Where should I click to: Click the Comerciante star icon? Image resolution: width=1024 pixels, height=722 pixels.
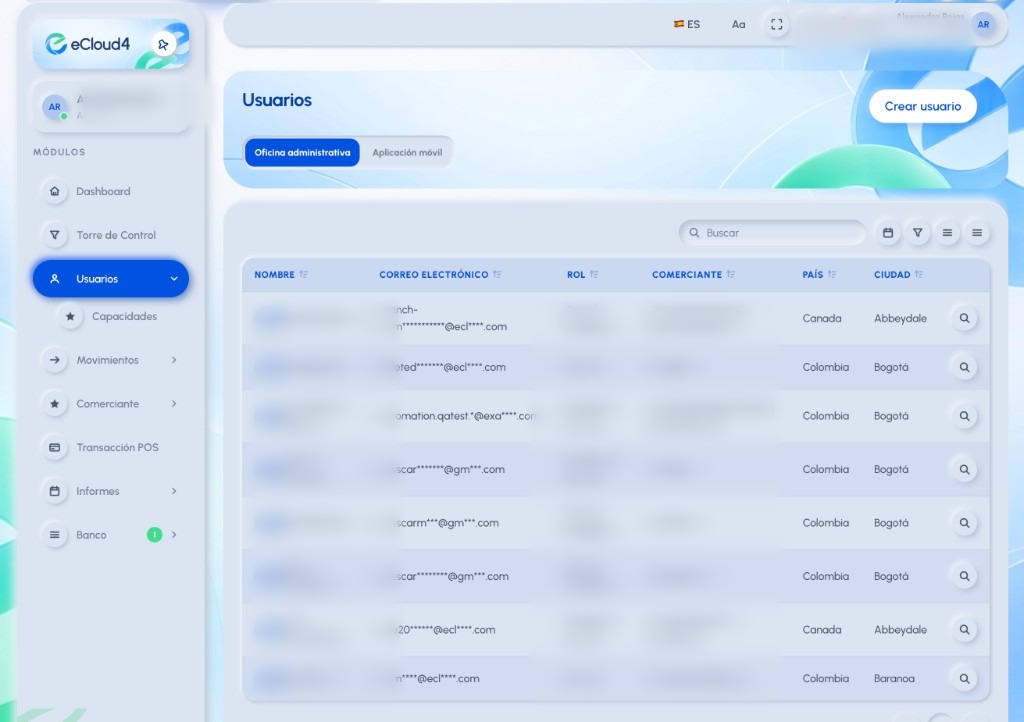55,403
